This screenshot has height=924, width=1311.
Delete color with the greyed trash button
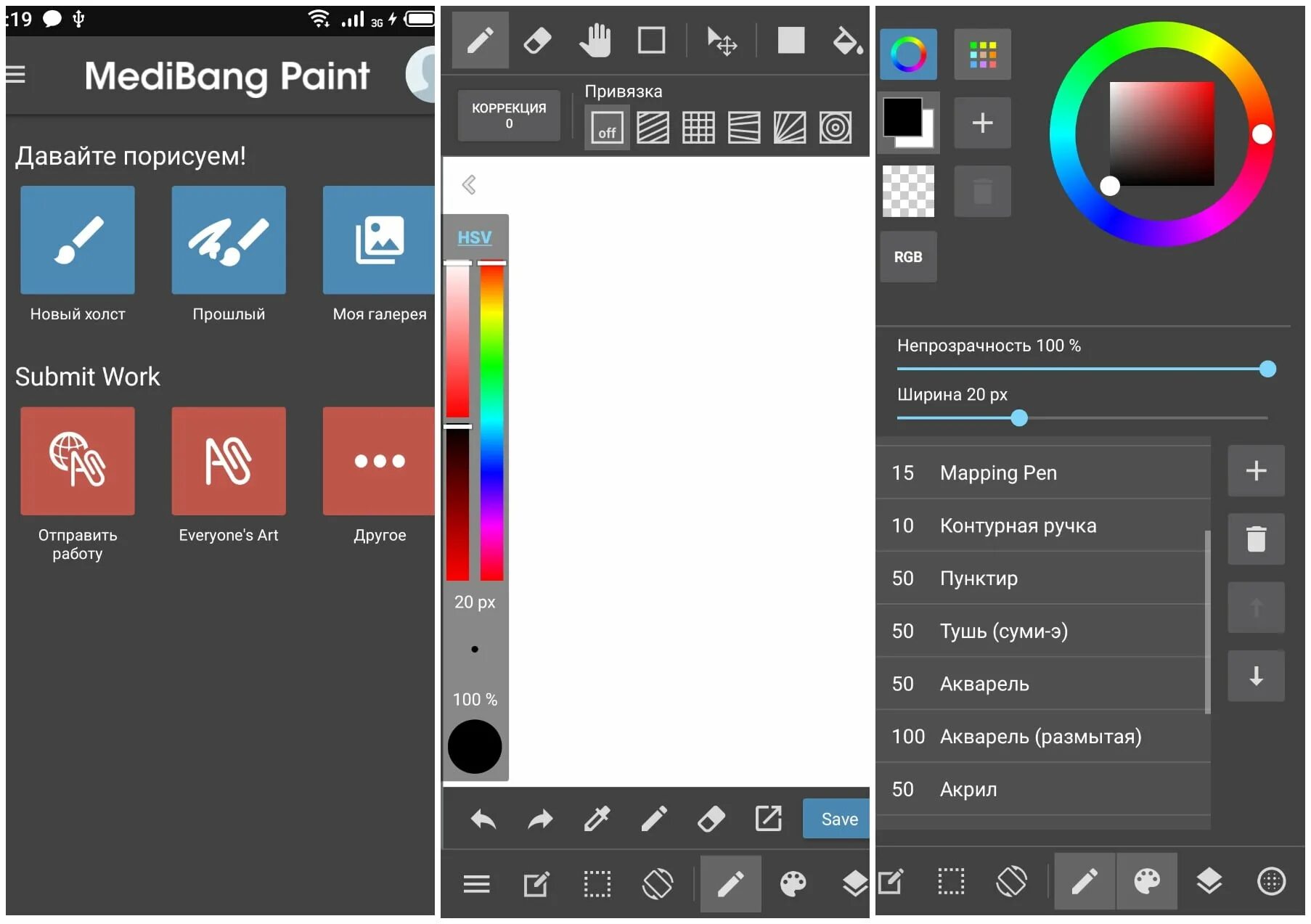point(982,191)
